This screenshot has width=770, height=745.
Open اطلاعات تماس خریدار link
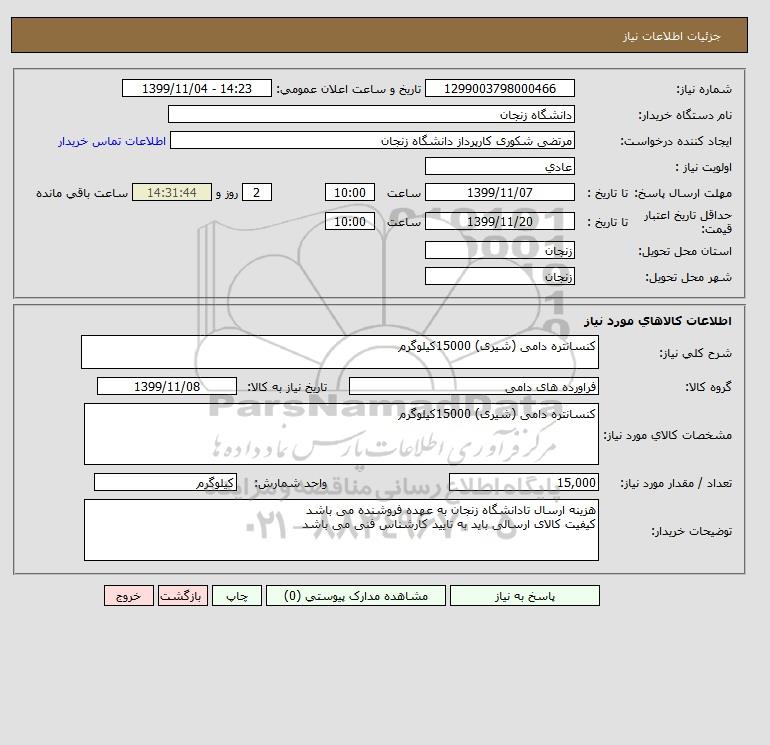[x=112, y=141]
